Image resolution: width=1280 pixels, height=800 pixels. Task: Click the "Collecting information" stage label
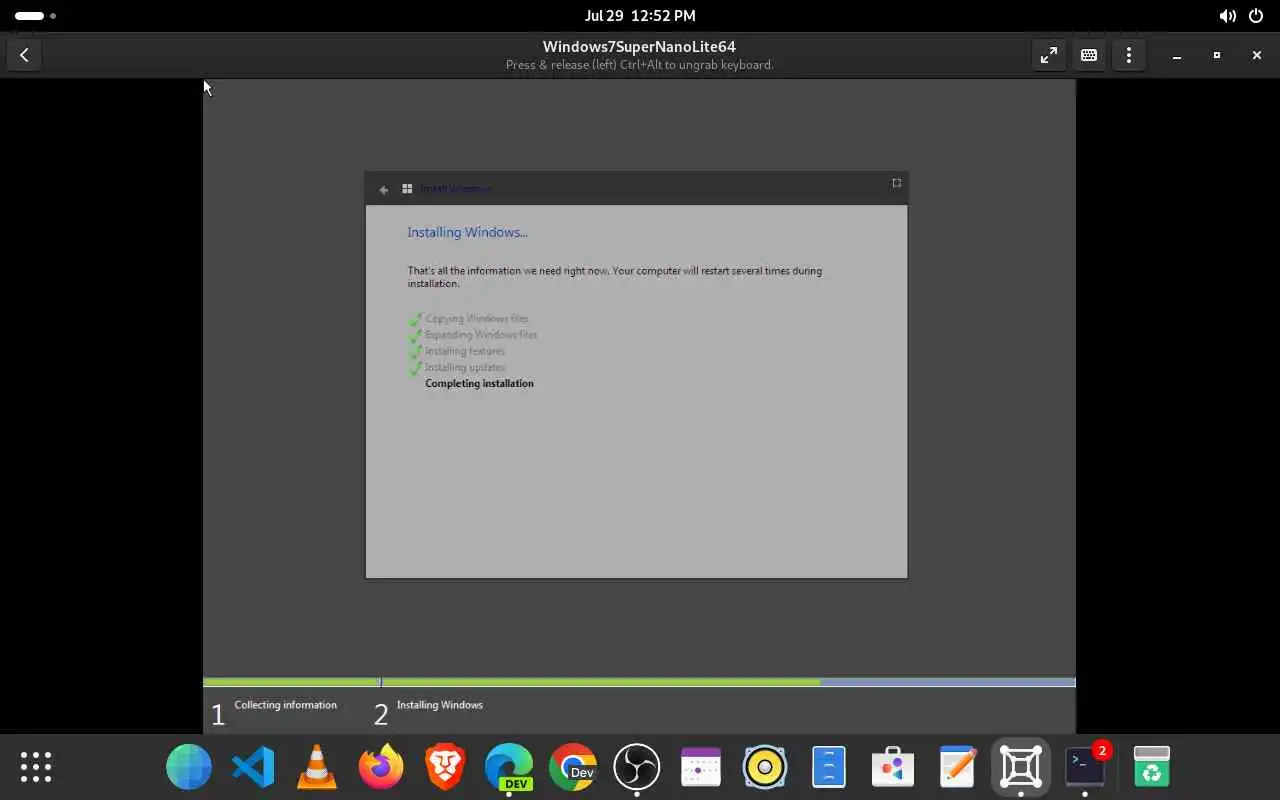(285, 705)
